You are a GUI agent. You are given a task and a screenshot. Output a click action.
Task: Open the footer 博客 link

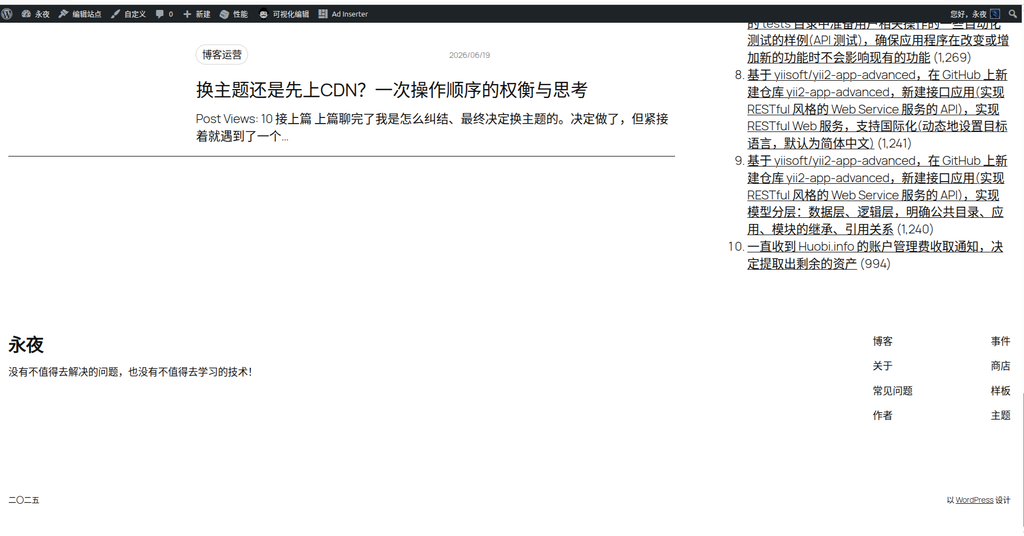882,341
